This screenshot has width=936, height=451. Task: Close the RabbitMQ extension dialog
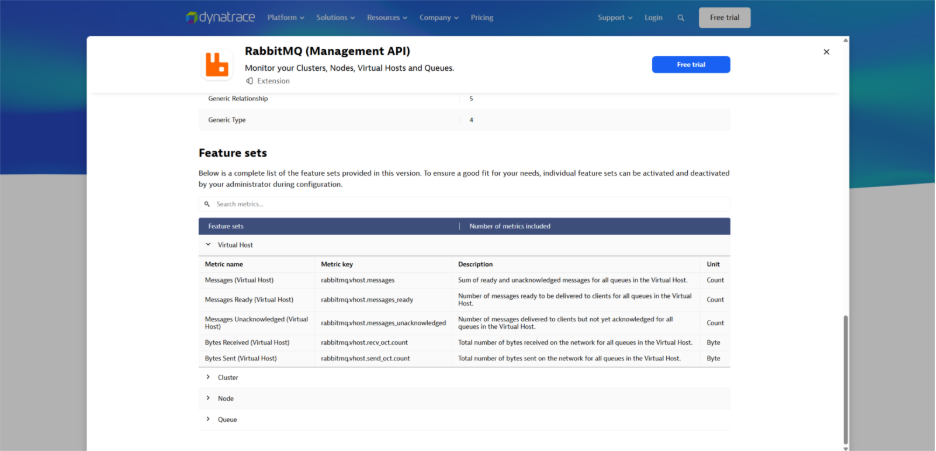pos(826,52)
